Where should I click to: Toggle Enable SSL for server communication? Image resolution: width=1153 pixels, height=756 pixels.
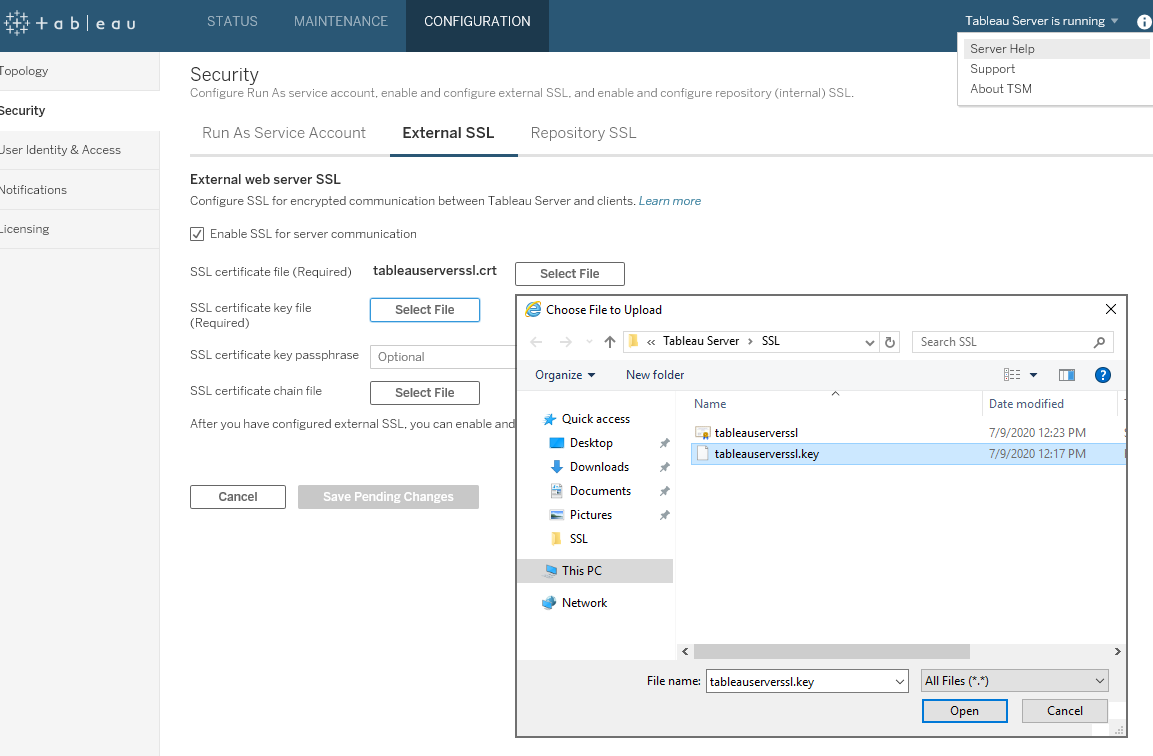[197, 234]
